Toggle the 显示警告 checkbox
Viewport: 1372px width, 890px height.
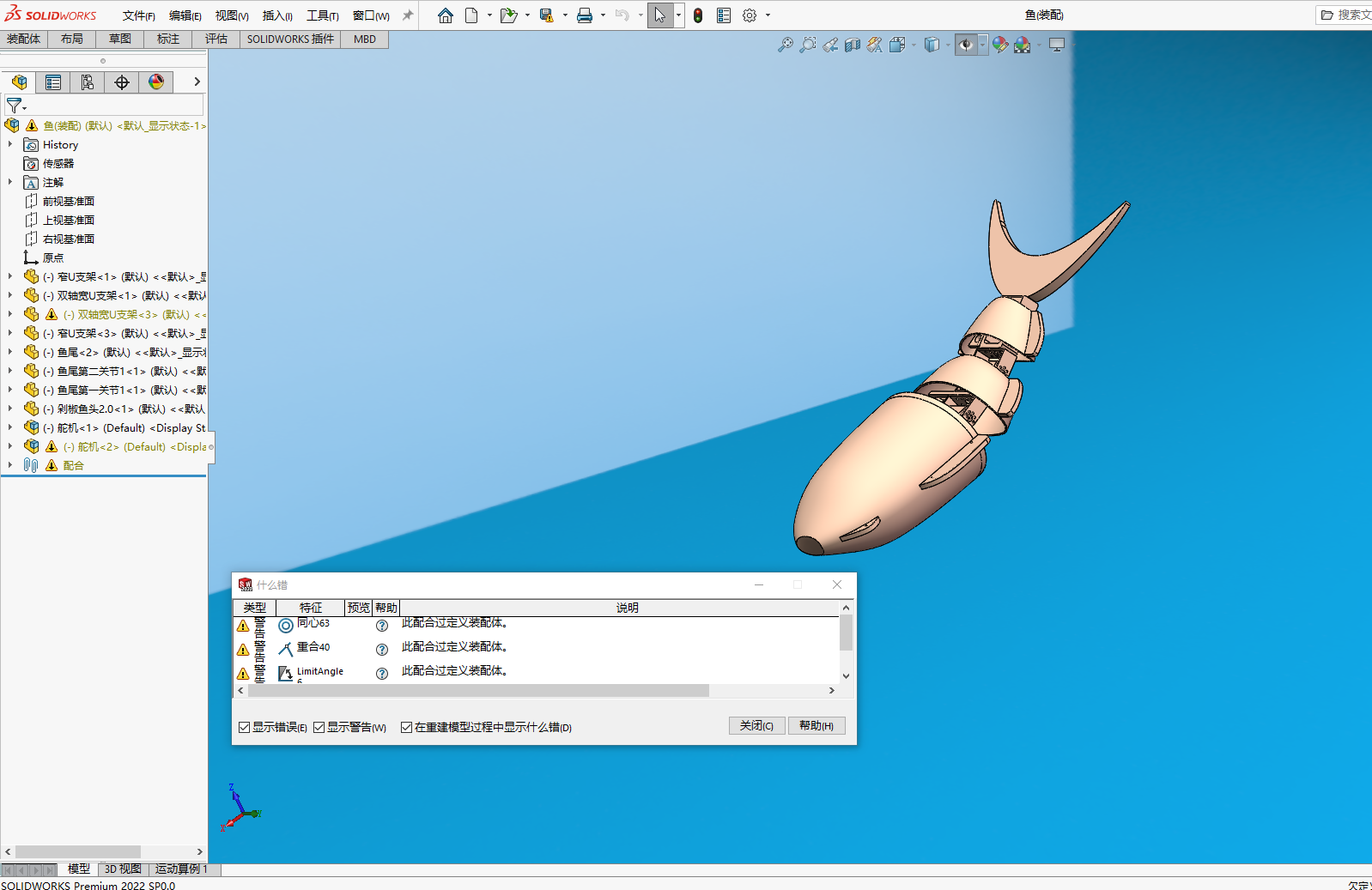click(319, 728)
